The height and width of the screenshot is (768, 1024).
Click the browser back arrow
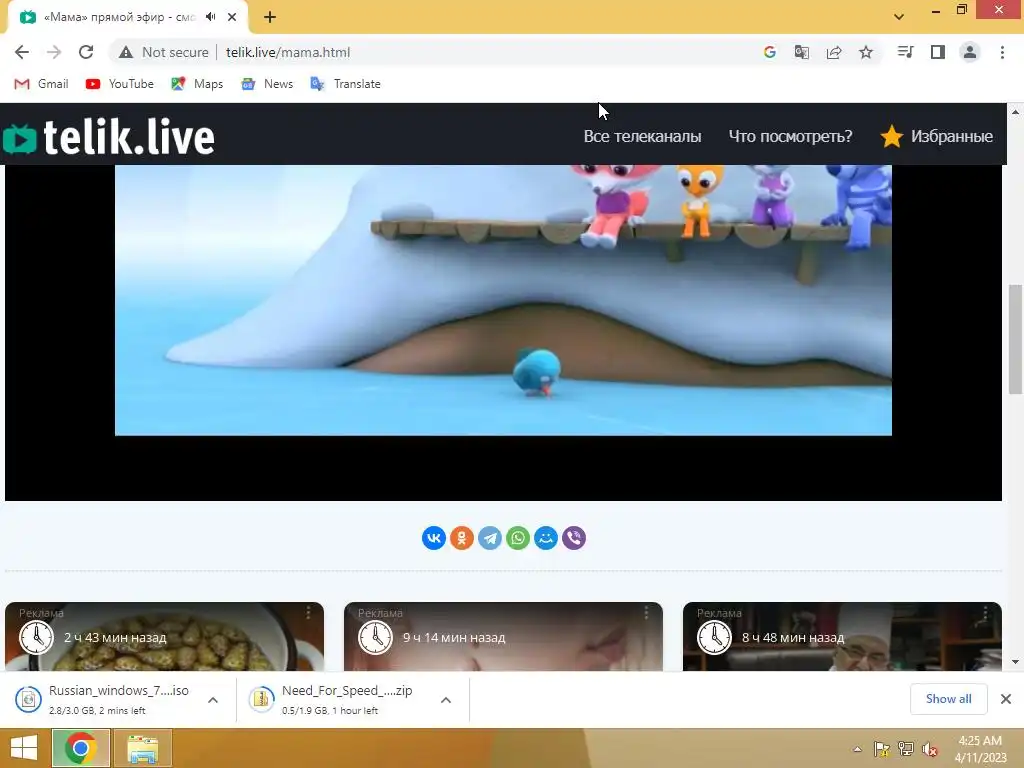(22, 52)
